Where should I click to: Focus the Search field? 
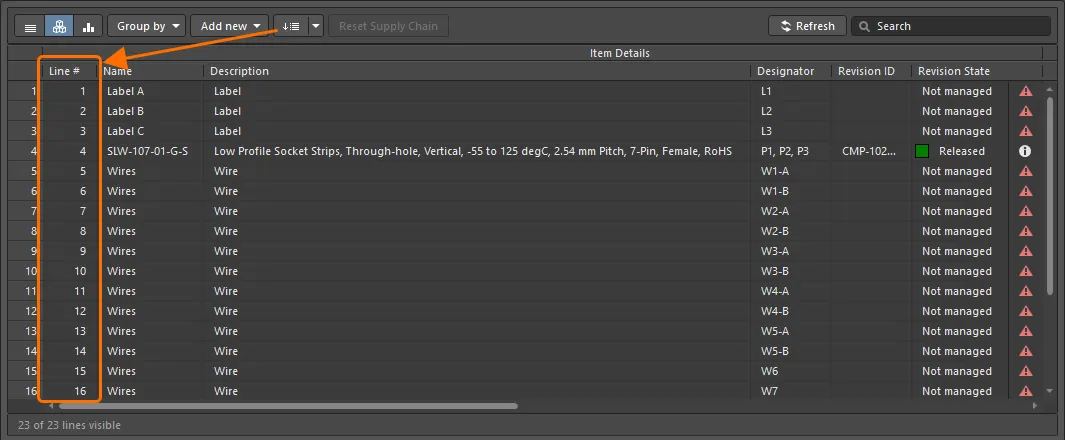950,26
